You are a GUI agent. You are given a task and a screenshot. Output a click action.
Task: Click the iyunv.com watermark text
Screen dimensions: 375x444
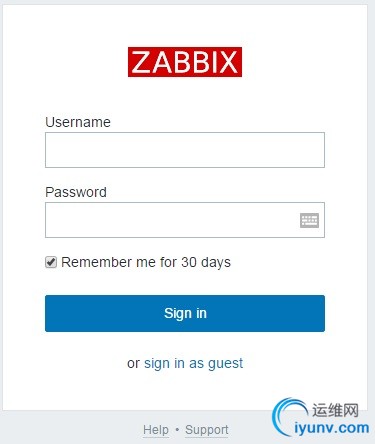[x=332, y=428]
